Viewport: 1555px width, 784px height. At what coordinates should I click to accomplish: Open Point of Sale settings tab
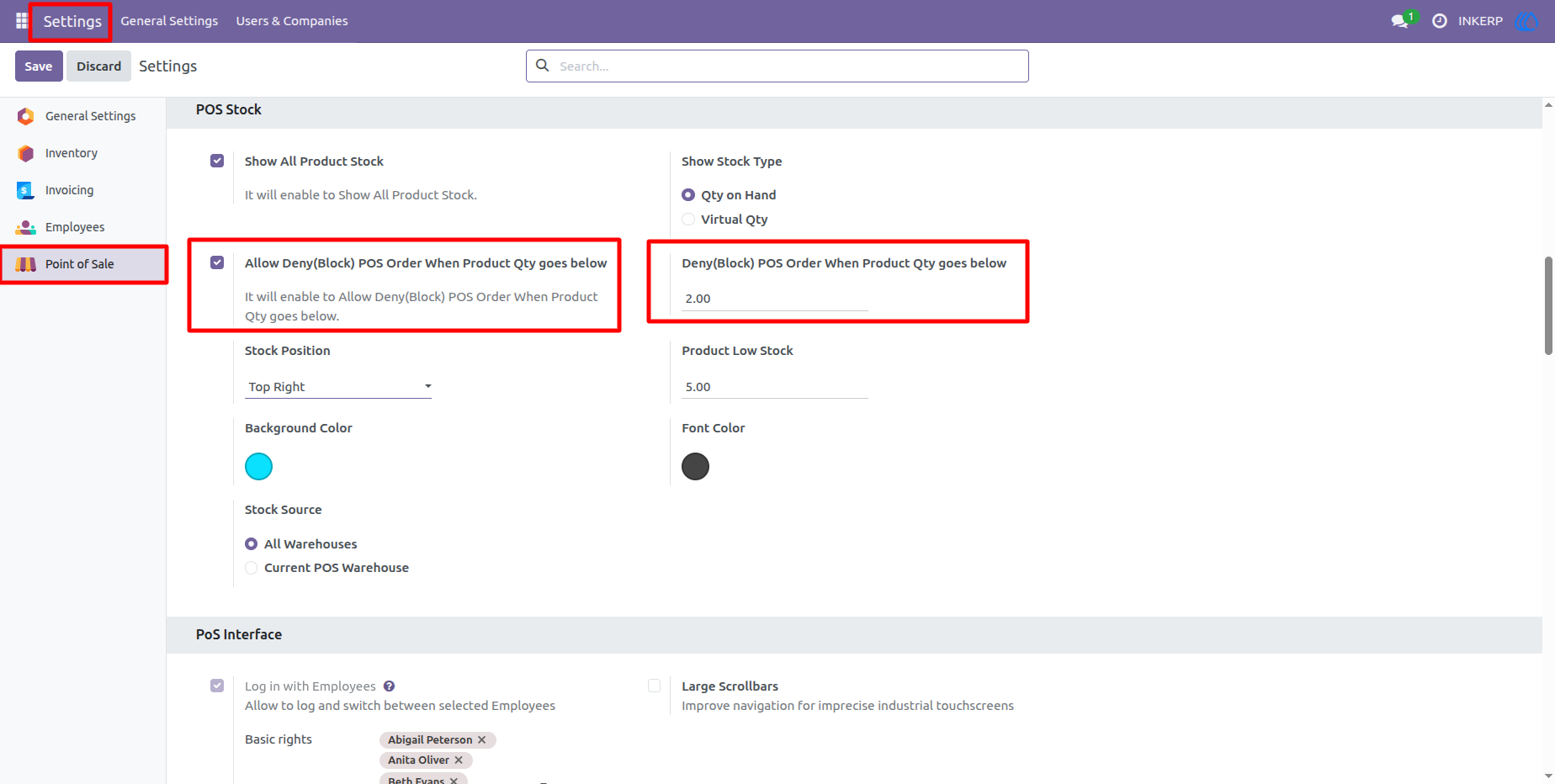click(83, 264)
